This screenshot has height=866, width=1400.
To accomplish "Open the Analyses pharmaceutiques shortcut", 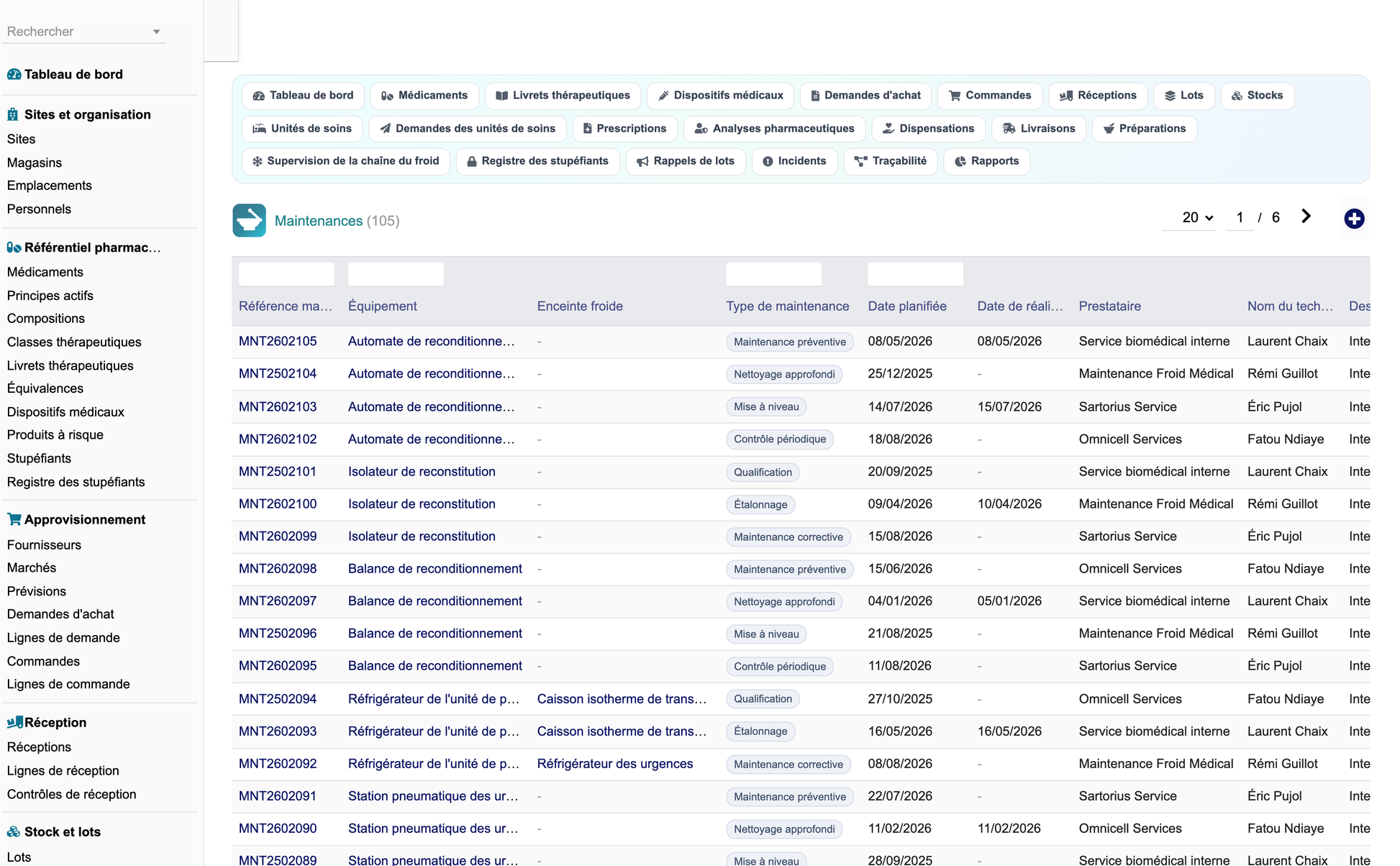I will [x=774, y=129].
